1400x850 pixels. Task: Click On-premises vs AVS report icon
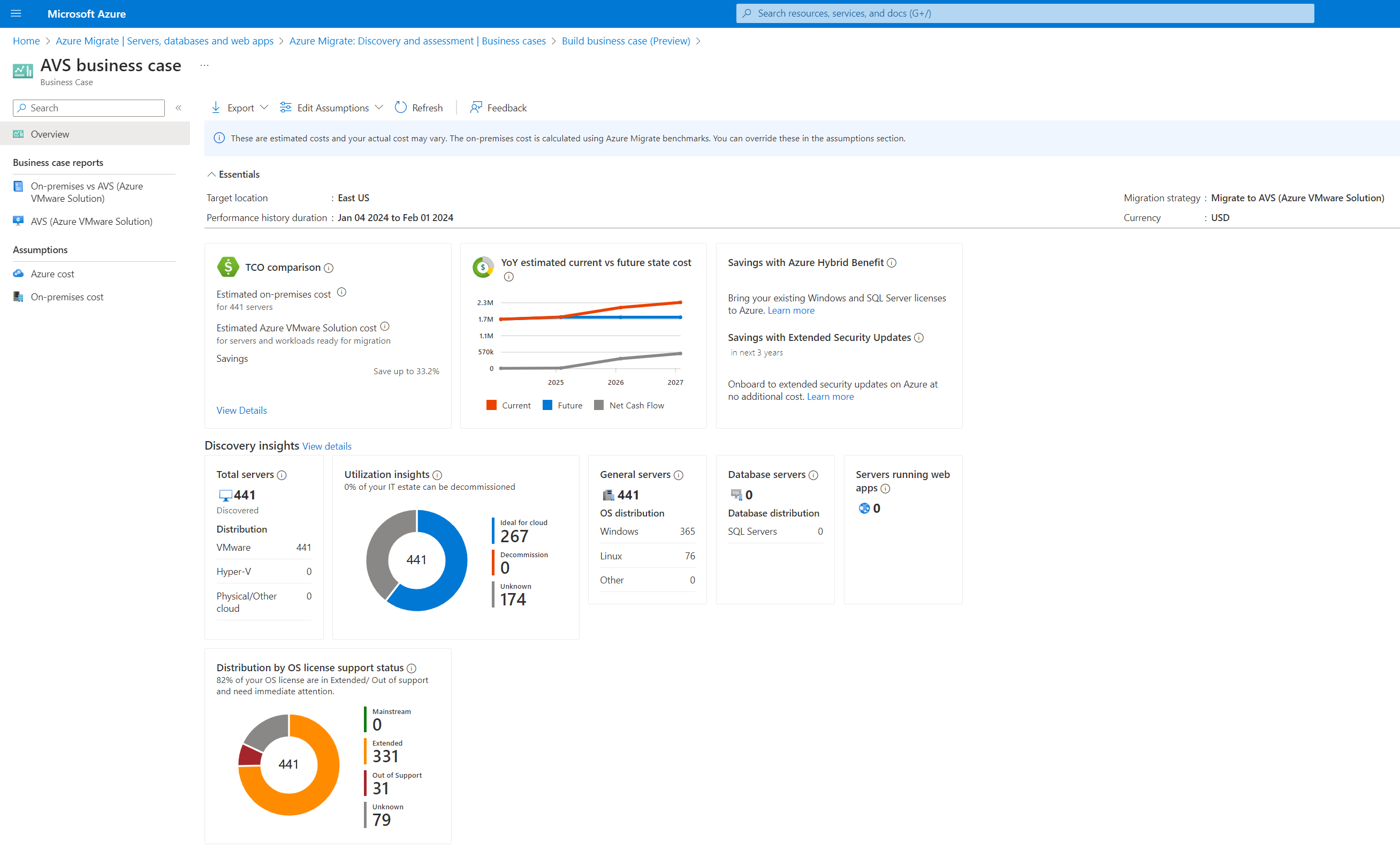coord(19,184)
